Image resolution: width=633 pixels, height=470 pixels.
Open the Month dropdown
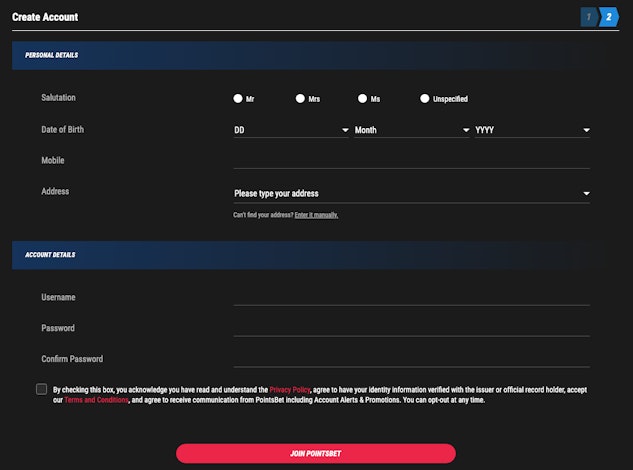click(412, 130)
